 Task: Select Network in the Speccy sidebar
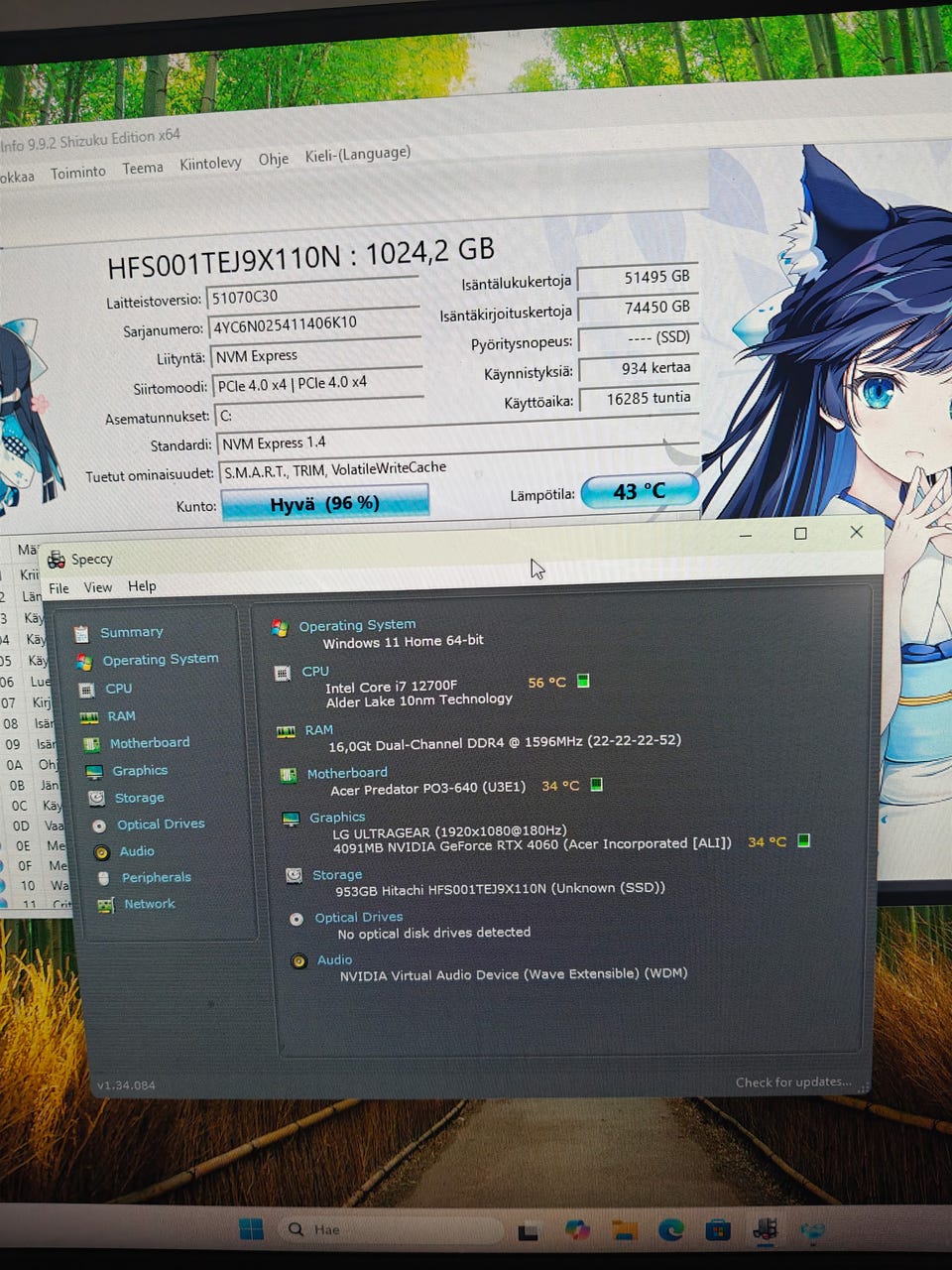click(149, 904)
